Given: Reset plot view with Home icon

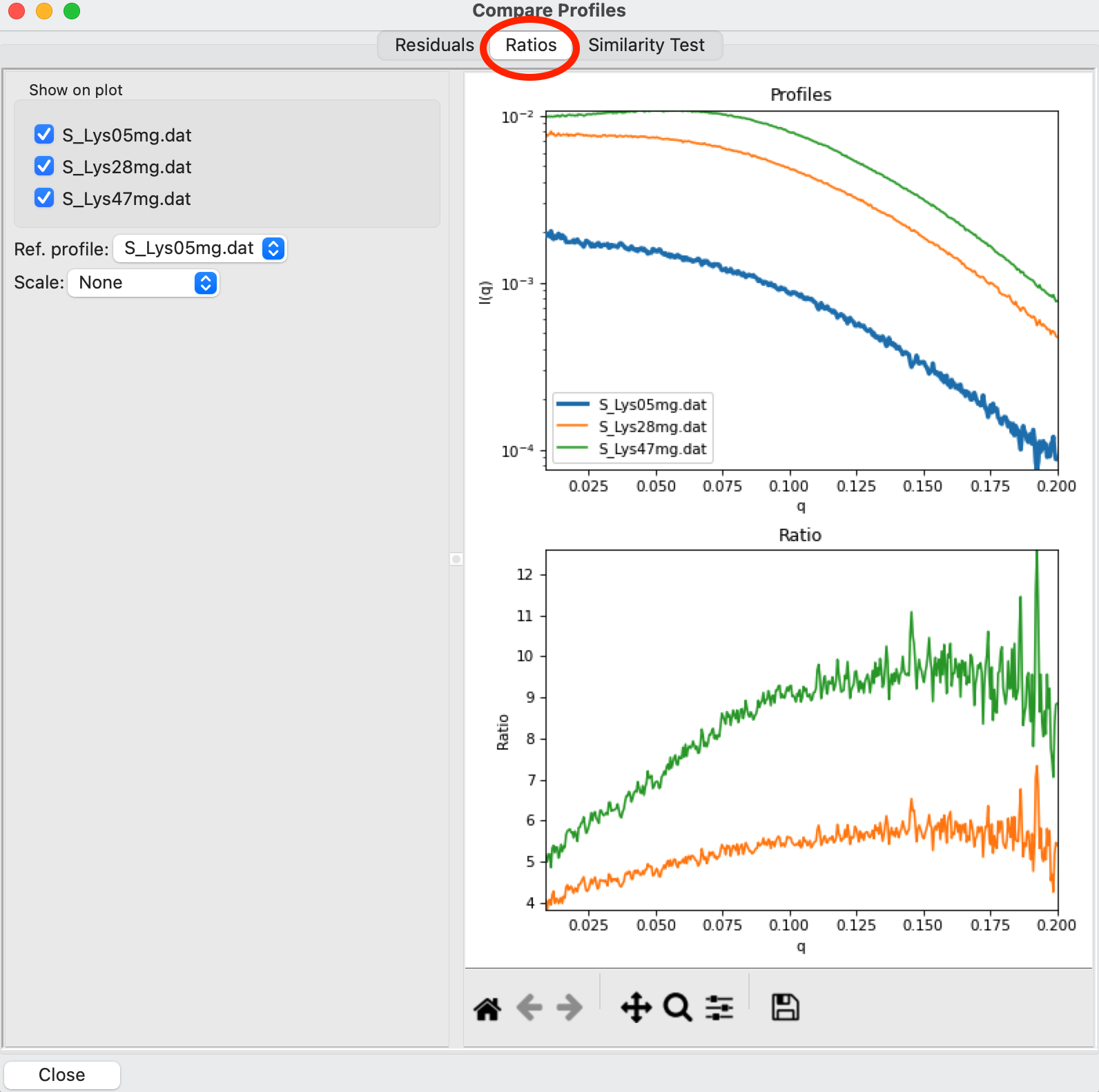Looking at the screenshot, I should point(487,1008).
